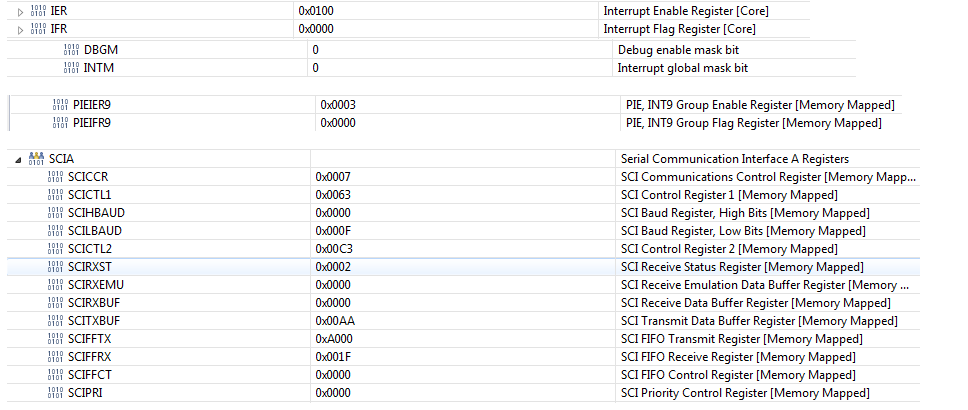Select the SCILBAUD register name
The height and width of the screenshot is (410, 968).
97,231
